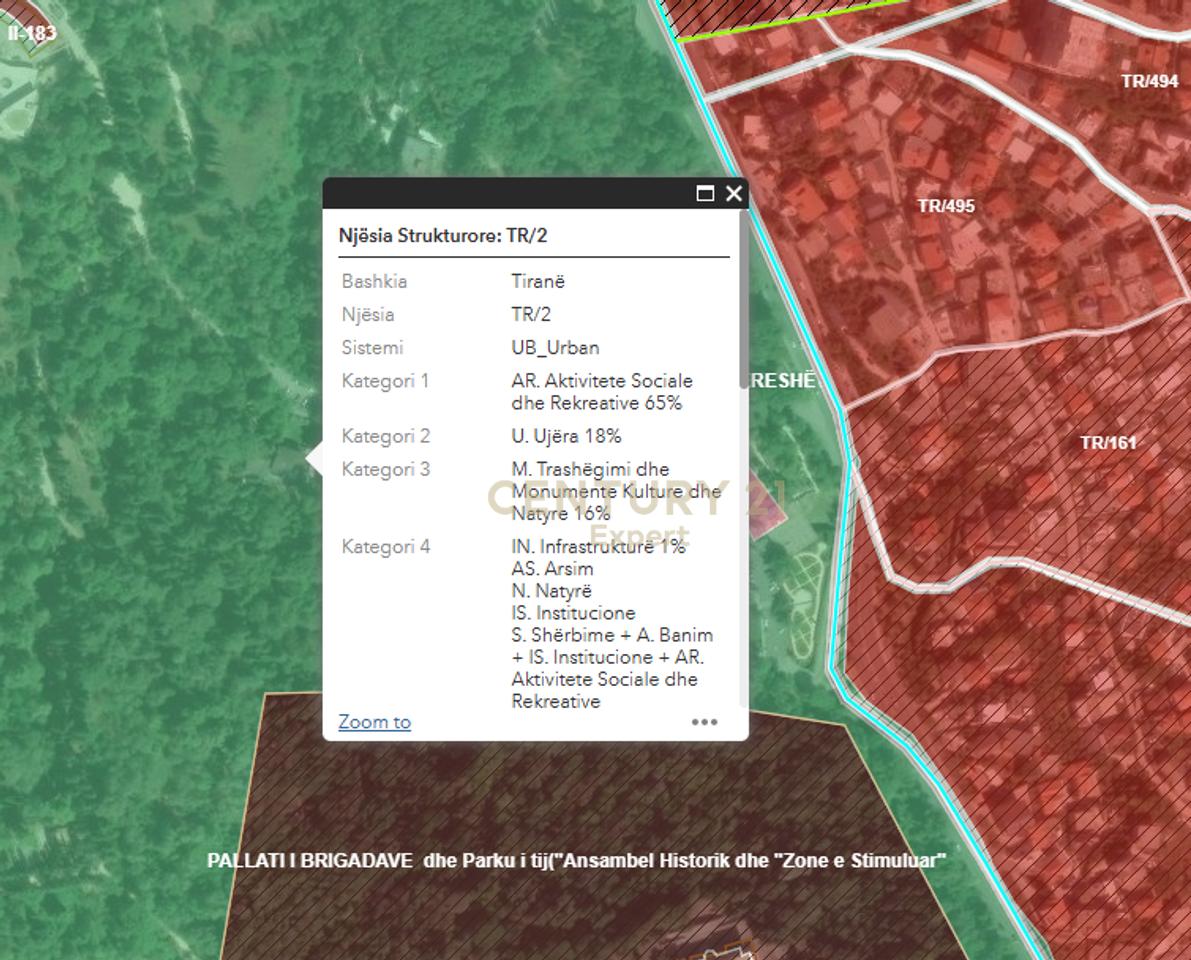Click the II-183 zone label
This screenshot has width=1191, height=960.
32,33
